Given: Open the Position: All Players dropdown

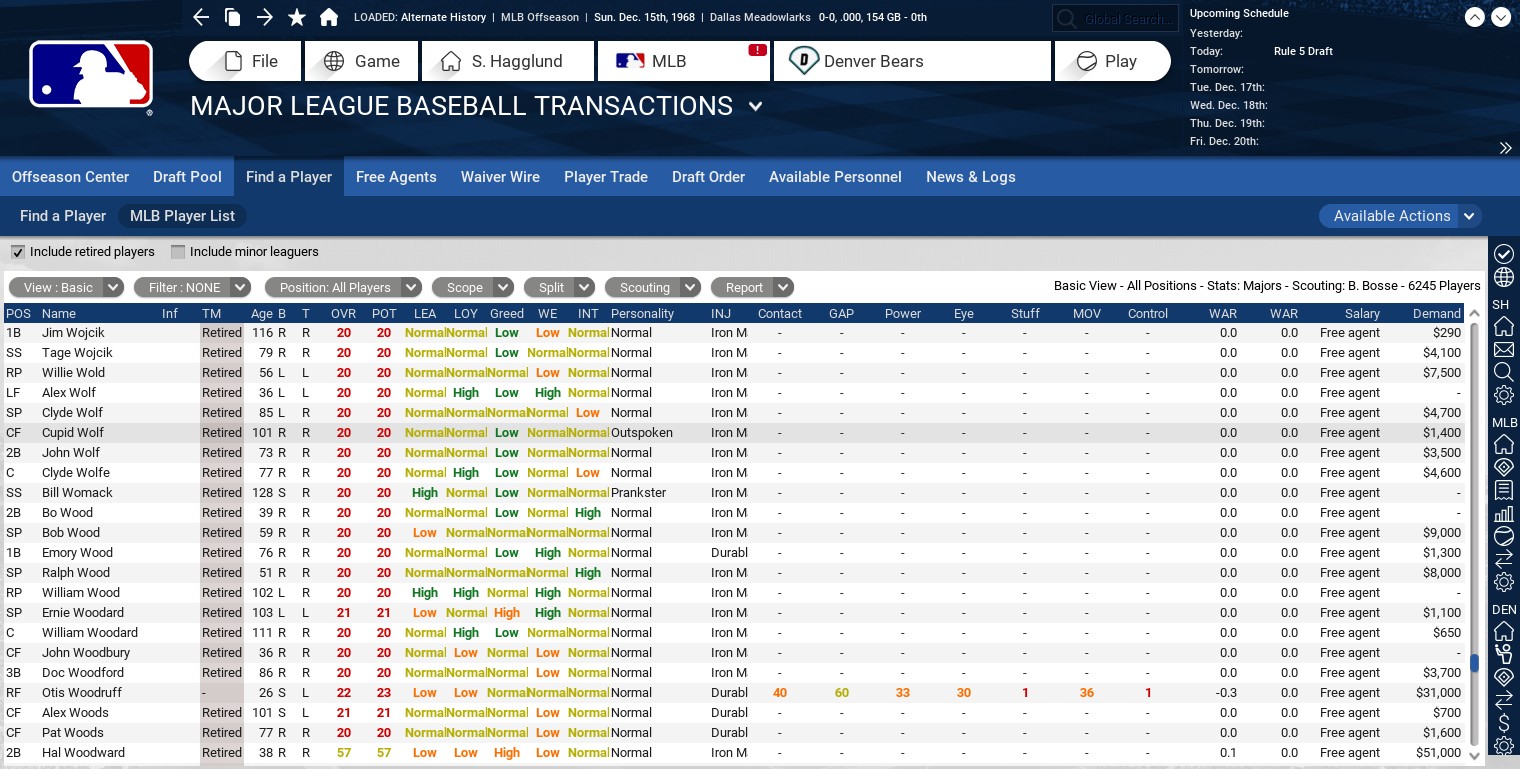Looking at the screenshot, I should [343, 287].
